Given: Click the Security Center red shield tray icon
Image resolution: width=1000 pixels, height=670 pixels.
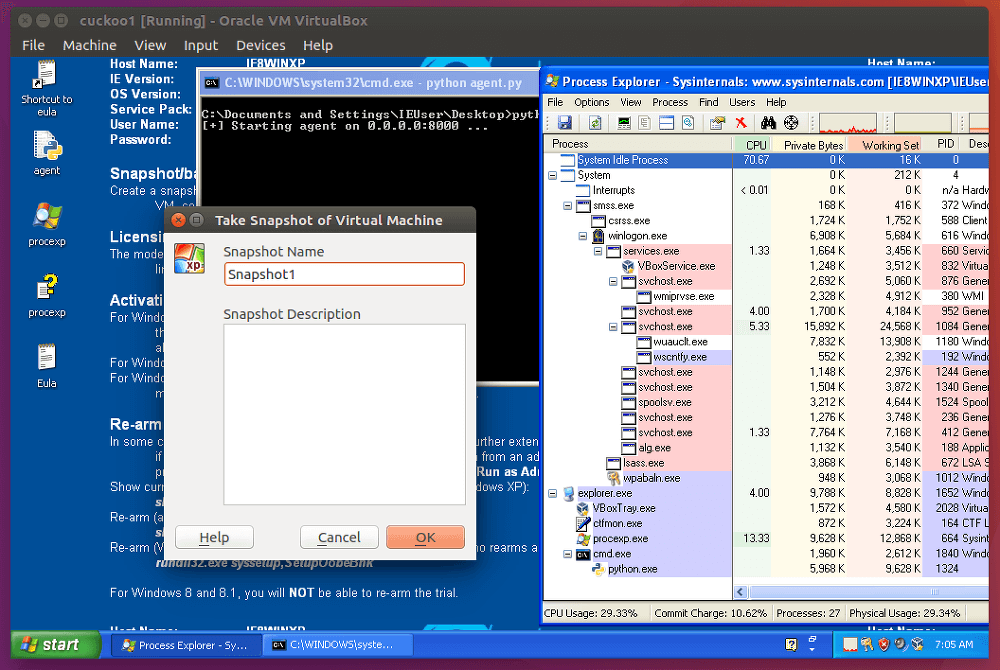Looking at the screenshot, I should pos(883,645).
